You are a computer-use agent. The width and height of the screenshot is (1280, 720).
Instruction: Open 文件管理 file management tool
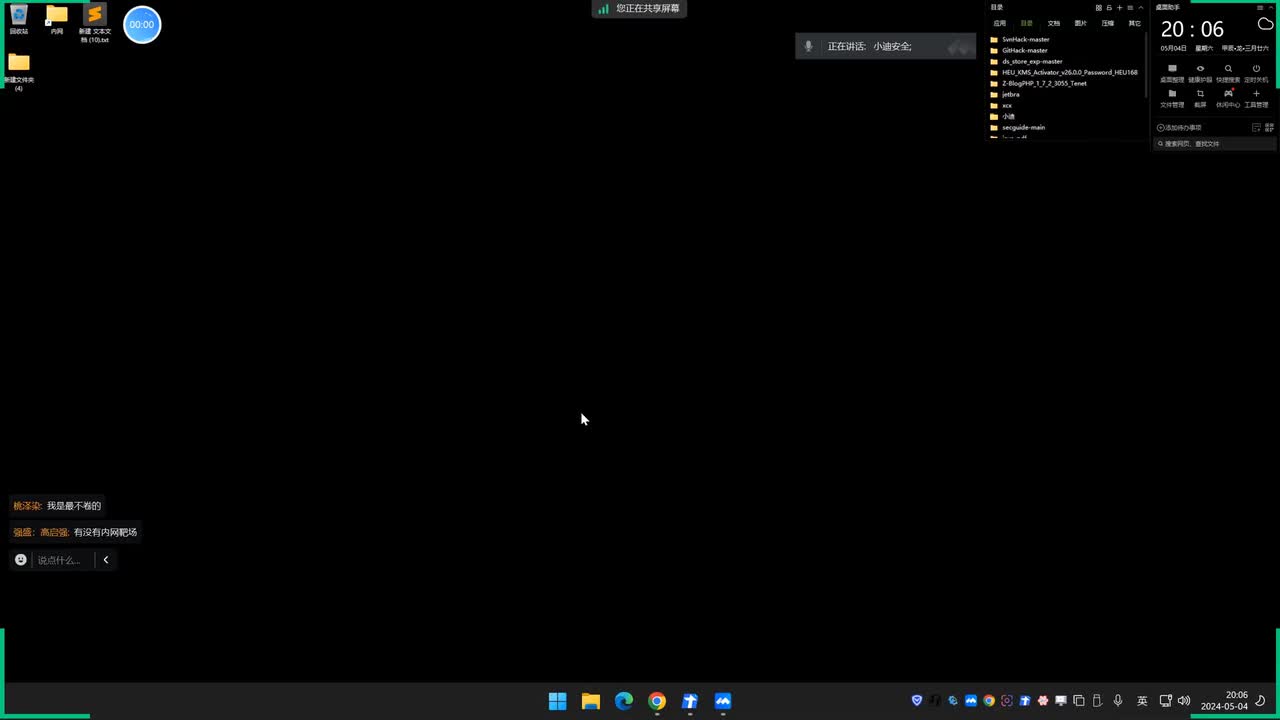(x=1172, y=99)
